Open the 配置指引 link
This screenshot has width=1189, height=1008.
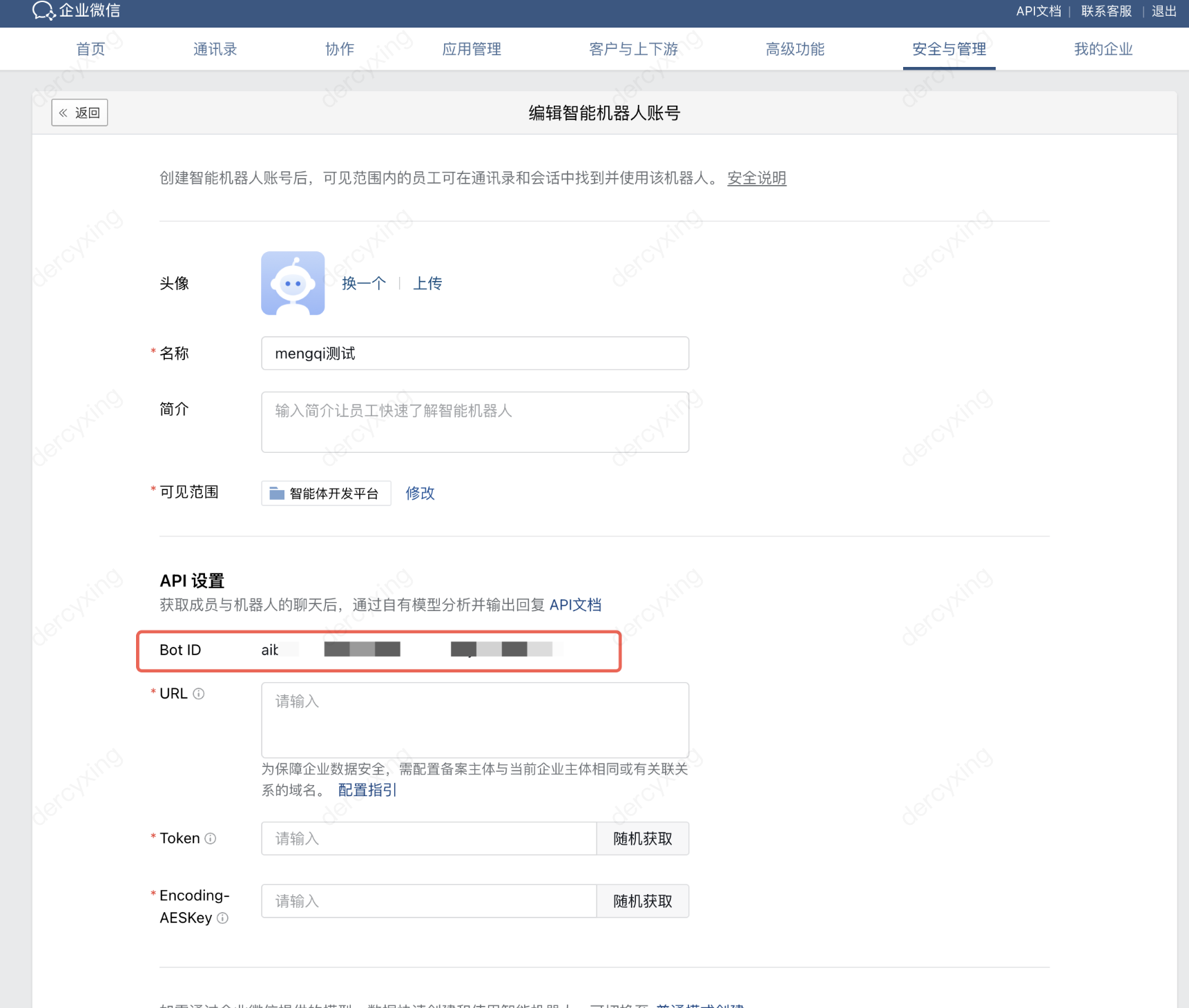click(367, 790)
